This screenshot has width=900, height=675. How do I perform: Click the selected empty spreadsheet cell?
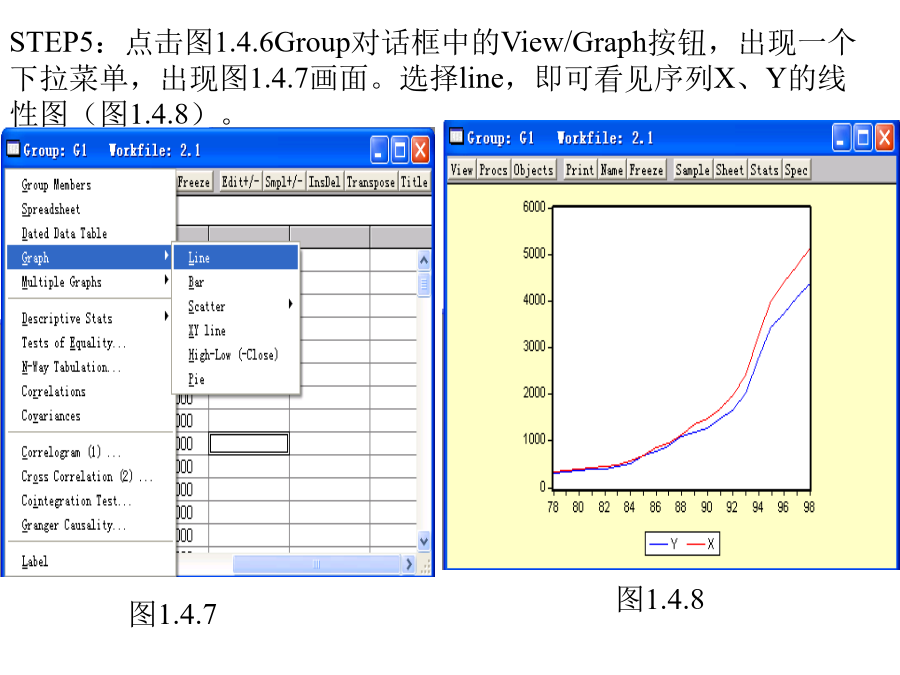coord(249,443)
